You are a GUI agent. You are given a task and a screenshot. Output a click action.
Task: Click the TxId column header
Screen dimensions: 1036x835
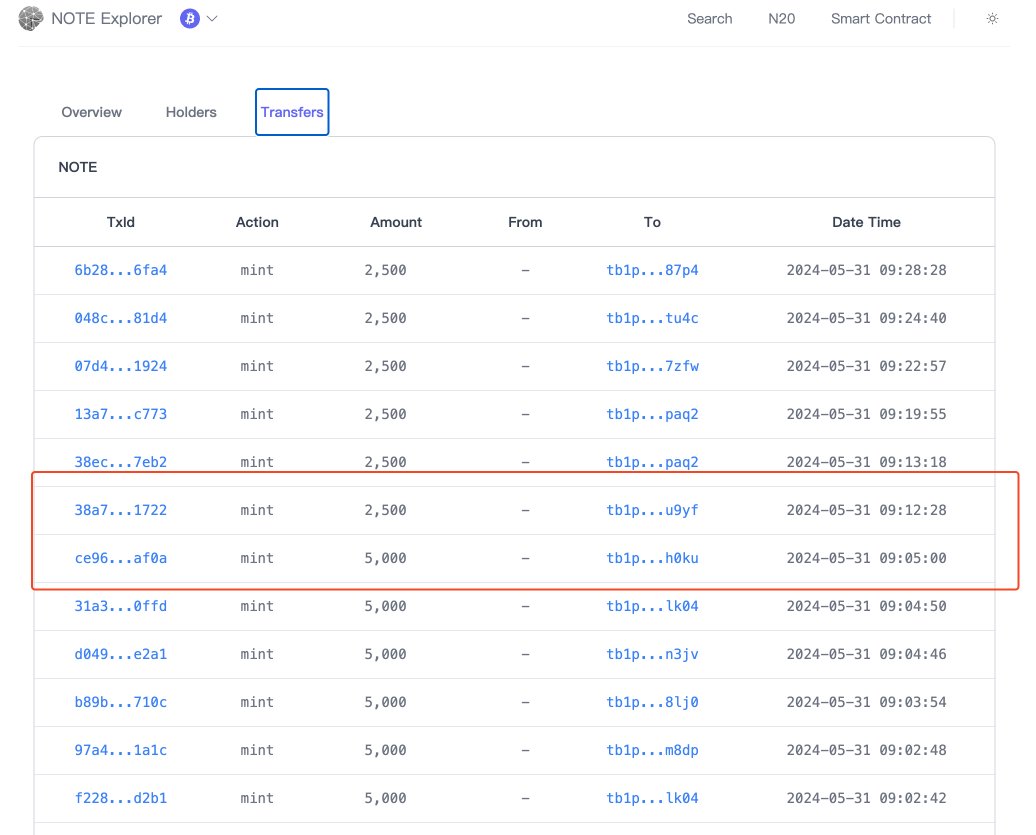click(120, 222)
